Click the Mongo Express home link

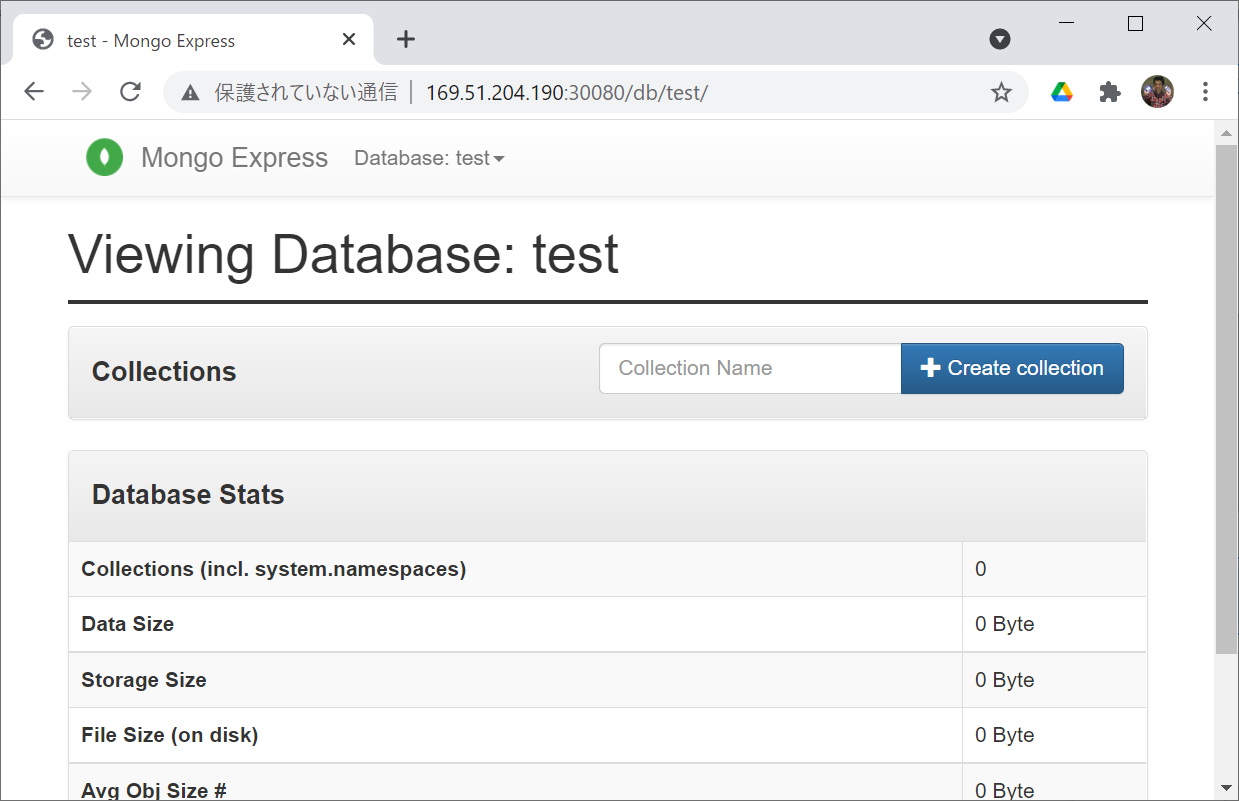[x=234, y=158]
